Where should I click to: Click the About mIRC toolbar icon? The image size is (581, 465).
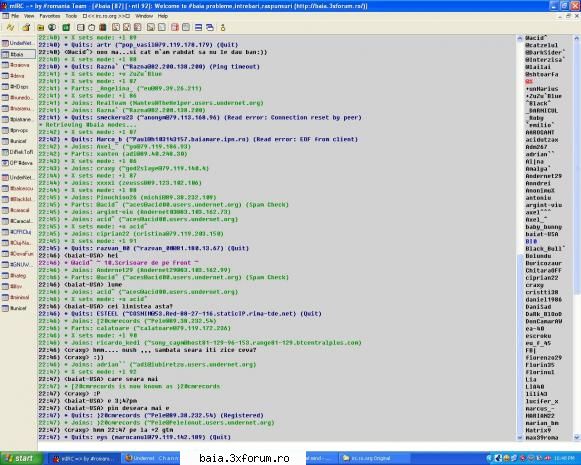[x=223, y=27]
